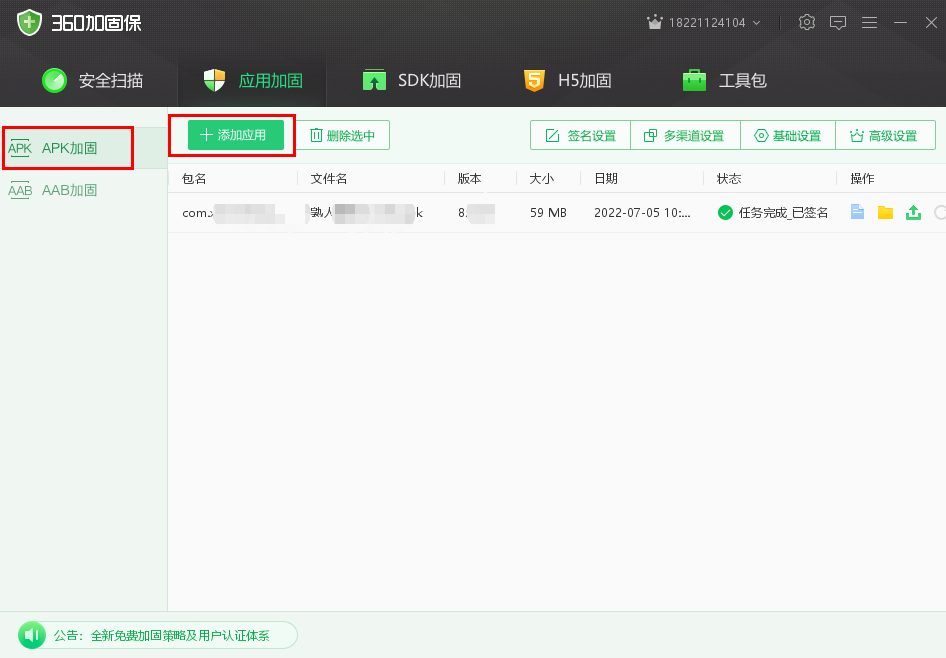Viewport: 946px width, 658px height.
Task: Click the 版本 column header
Action: point(469,179)
